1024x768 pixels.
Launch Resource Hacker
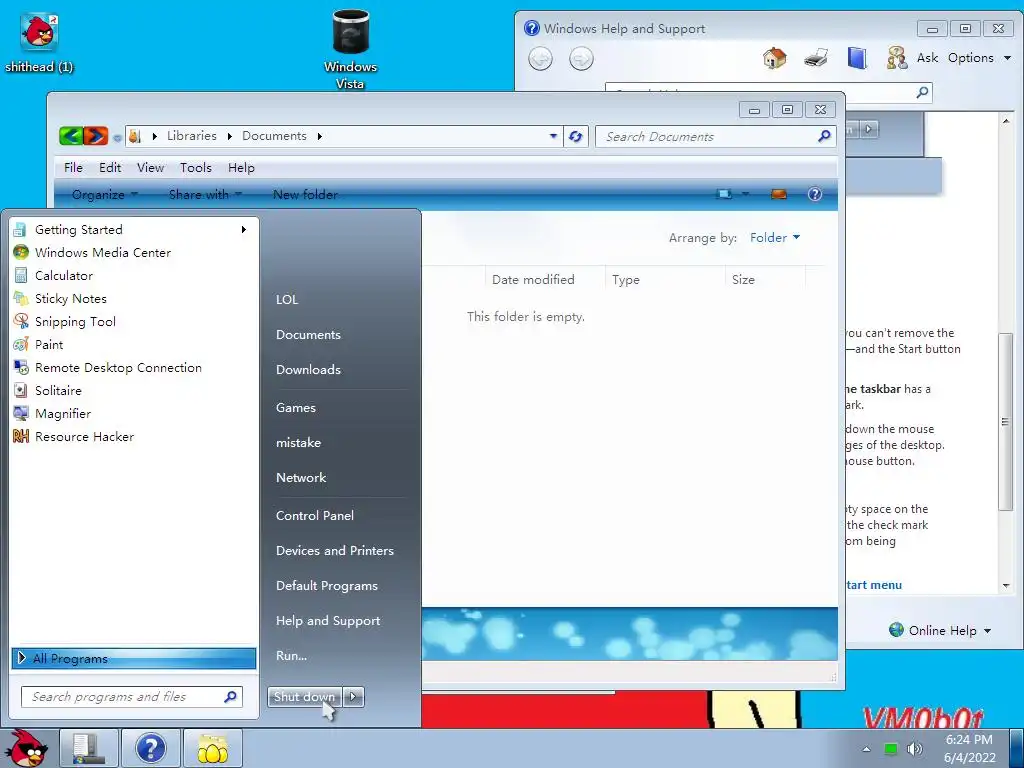[133, 436]
